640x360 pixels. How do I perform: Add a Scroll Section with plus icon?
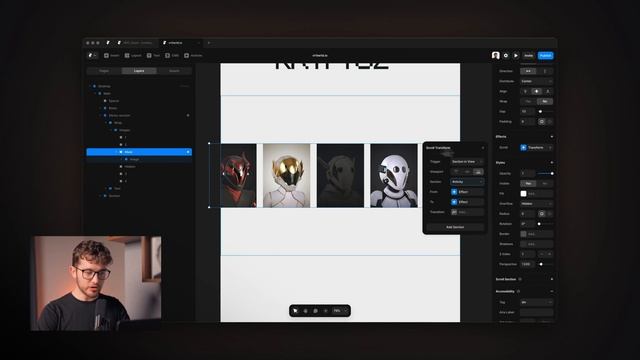click(x=552, y=279)
